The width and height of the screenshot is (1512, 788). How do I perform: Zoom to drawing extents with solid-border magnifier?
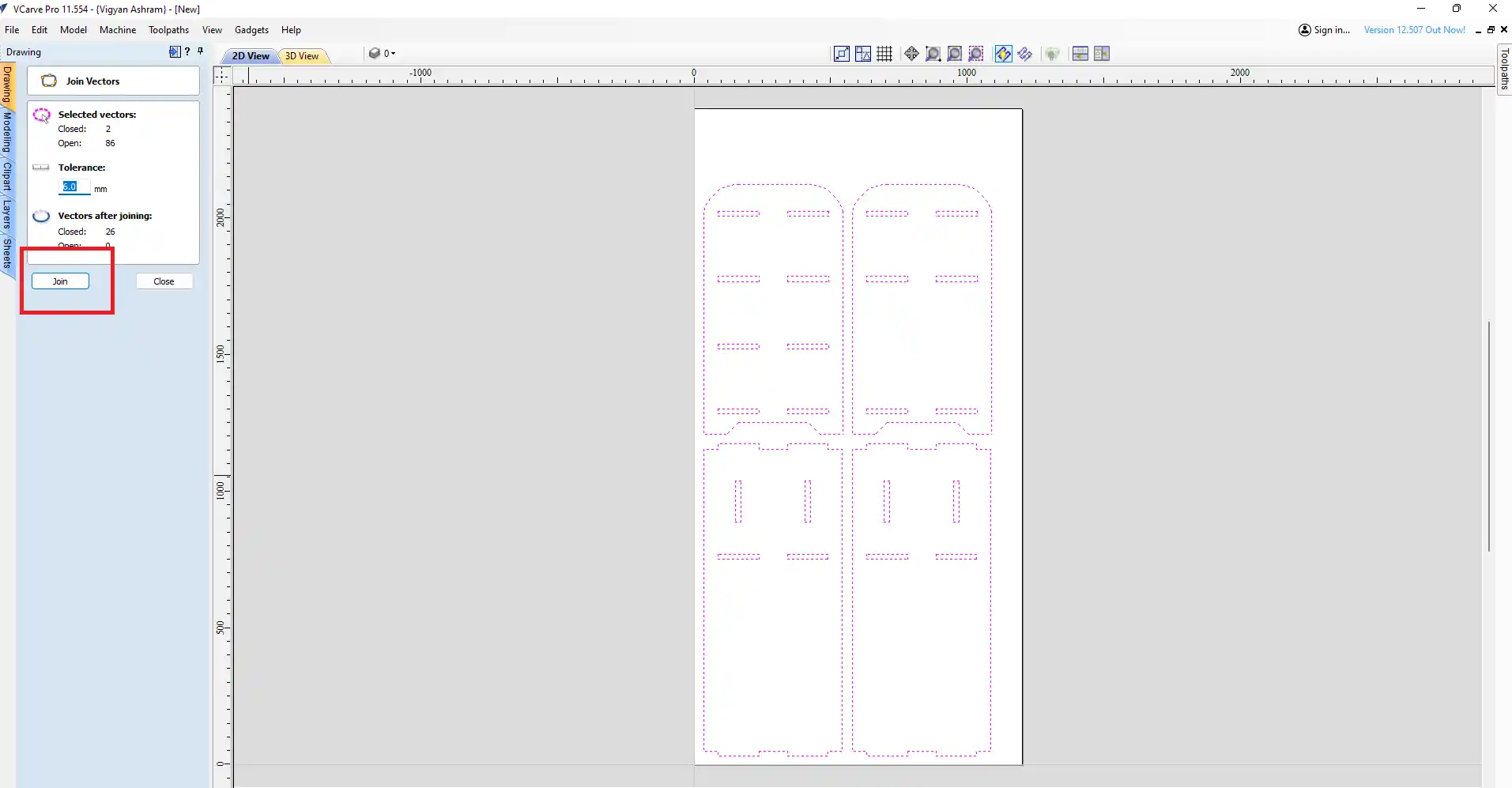(955, 54)
